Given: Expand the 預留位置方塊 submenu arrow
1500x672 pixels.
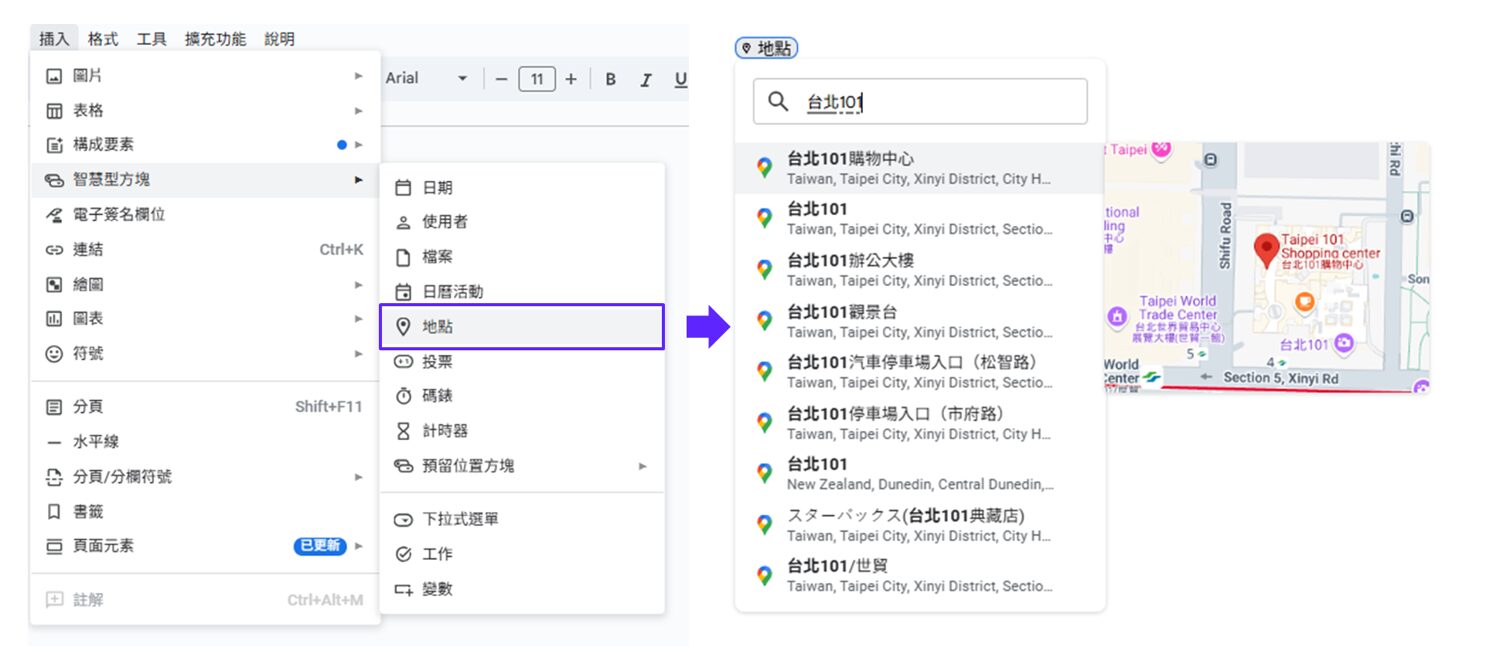Looking at the screenshot, I should tap(643, 466).
